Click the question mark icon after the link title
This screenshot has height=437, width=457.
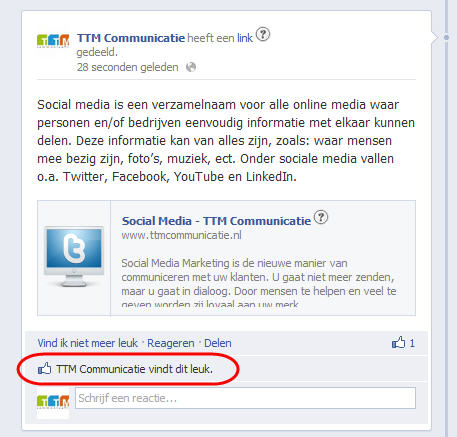[321, 217]
